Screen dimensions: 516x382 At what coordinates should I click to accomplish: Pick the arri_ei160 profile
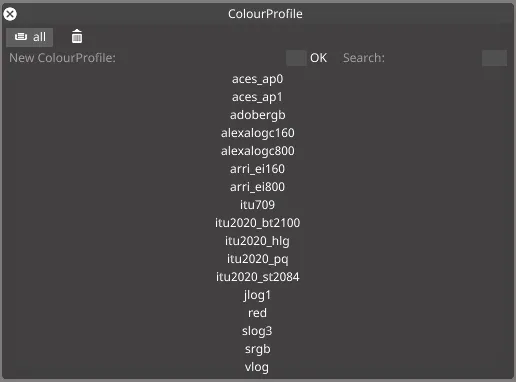(x=258, y=169)
